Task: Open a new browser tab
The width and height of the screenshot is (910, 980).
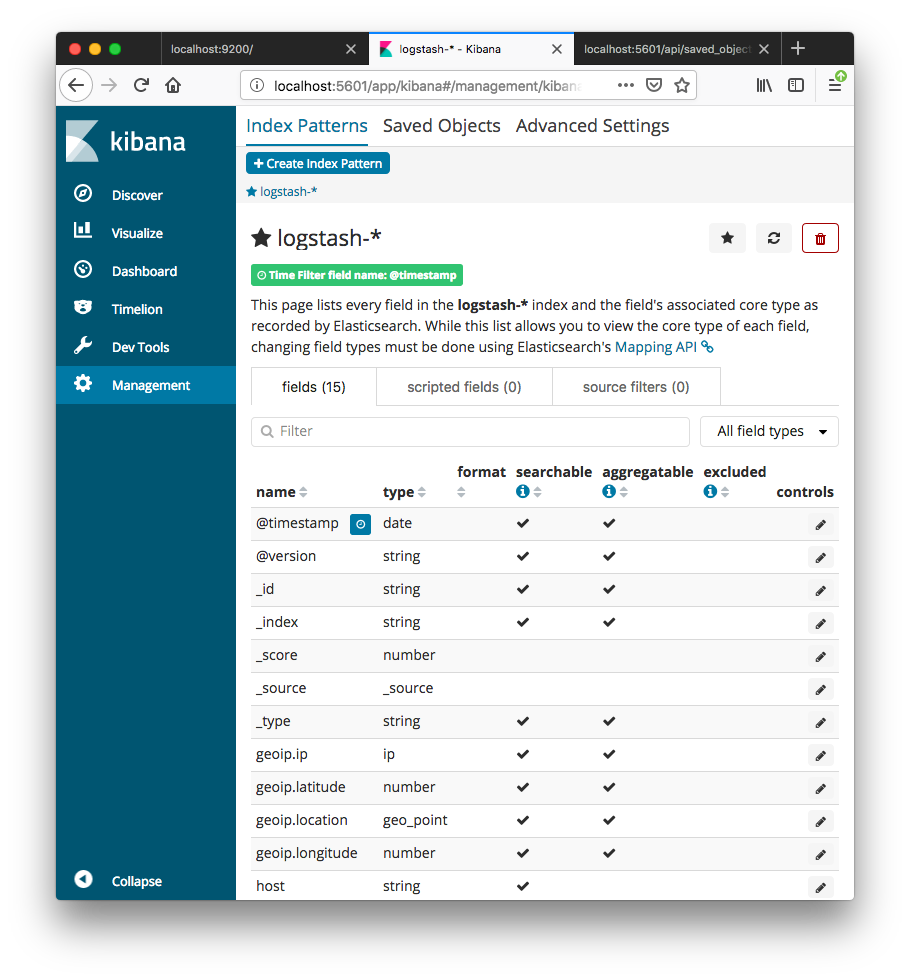Action: [x=798, y=49]
